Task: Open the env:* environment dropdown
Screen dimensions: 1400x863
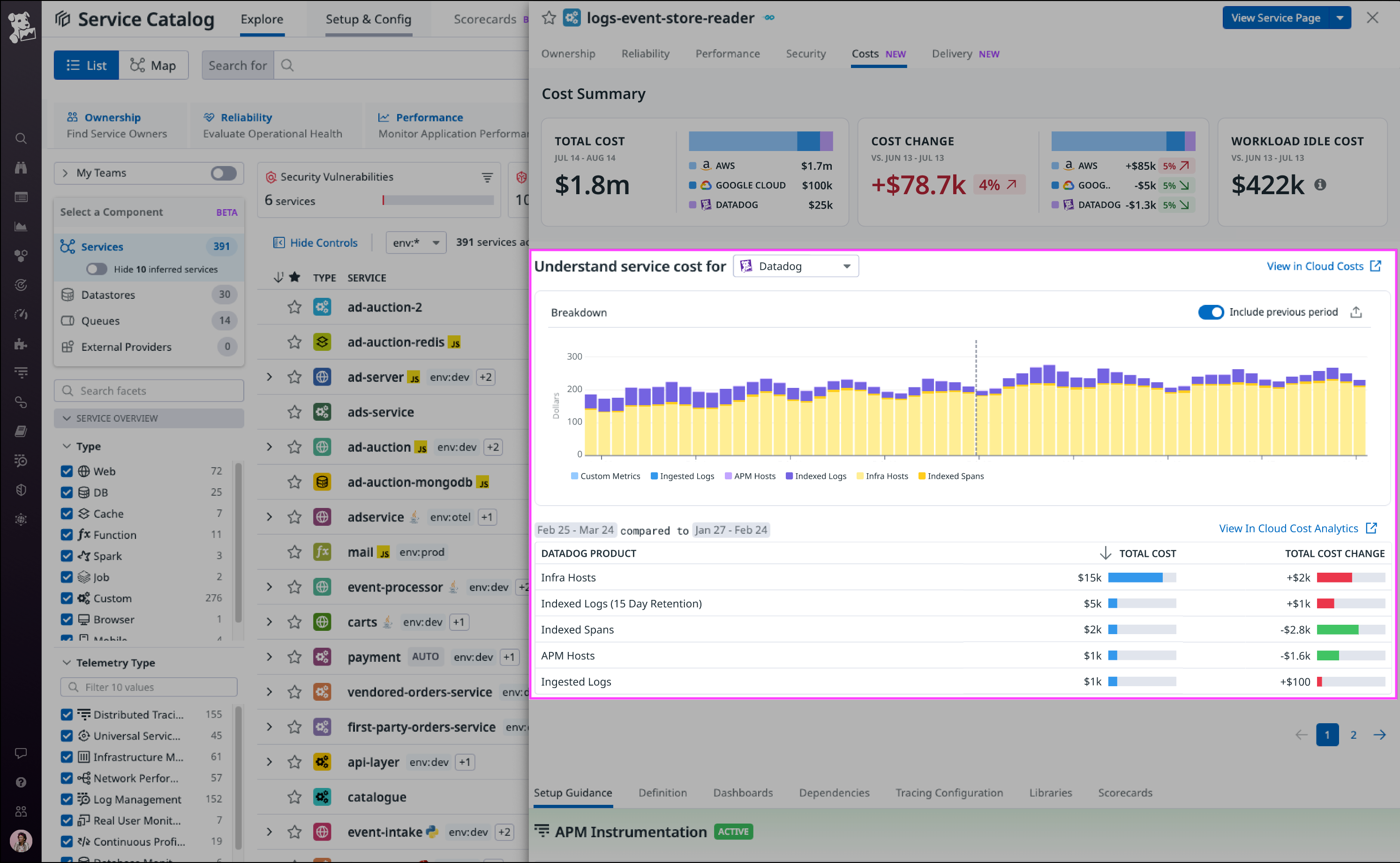Action: (x=415, y=242)
